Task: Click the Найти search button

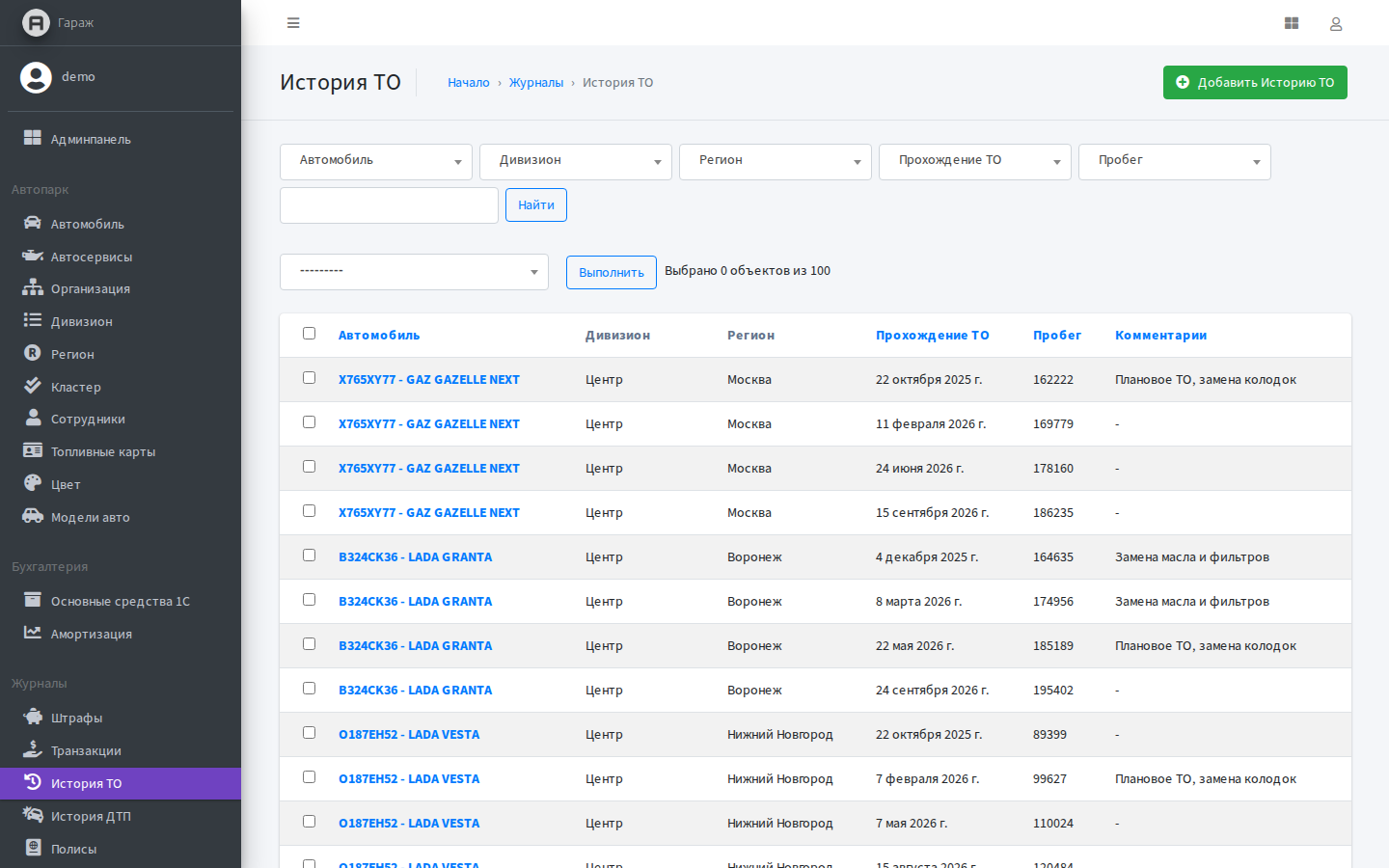Action: coord(536,204)
